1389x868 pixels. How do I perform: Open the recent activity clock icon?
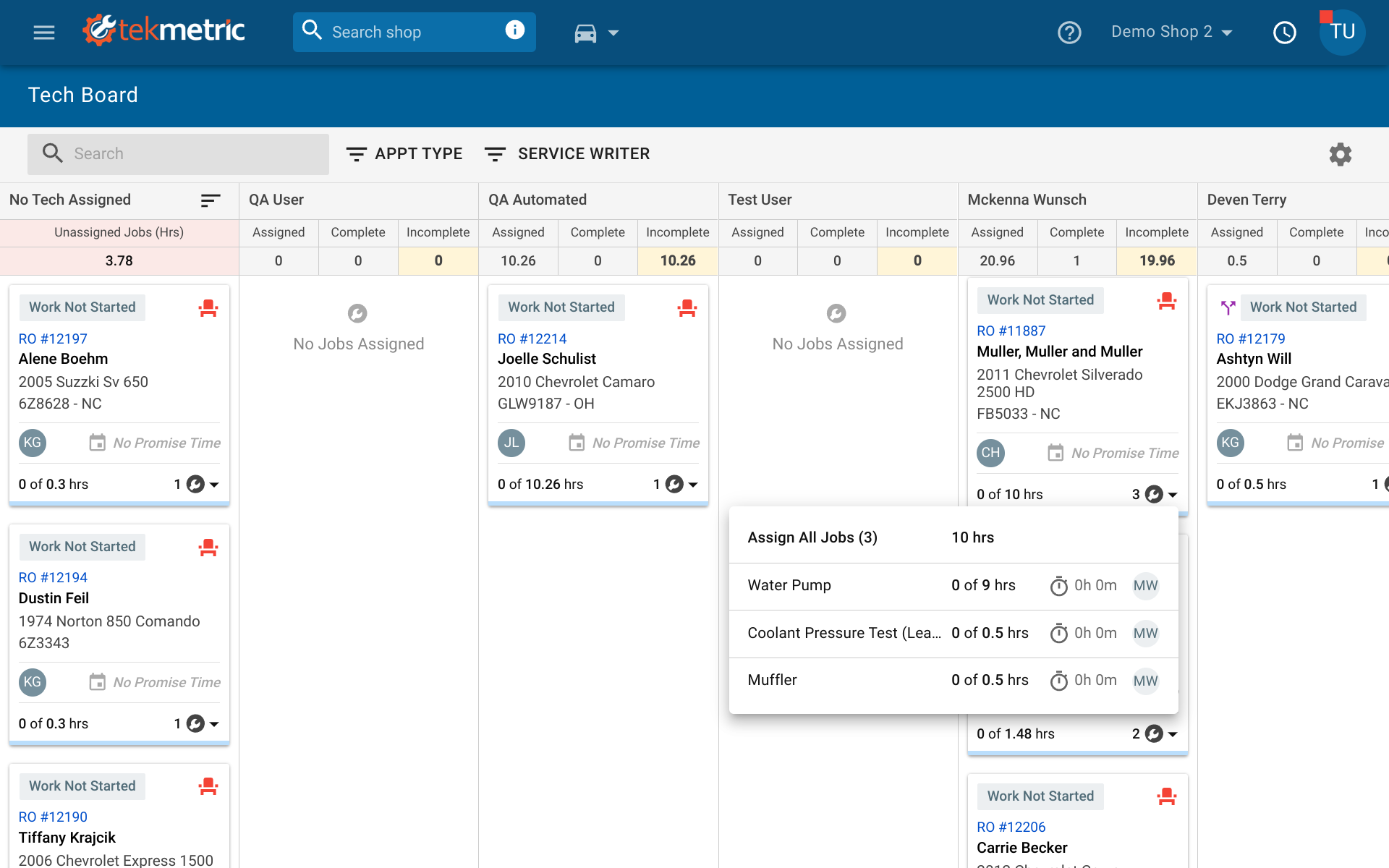click(1285, 33)
